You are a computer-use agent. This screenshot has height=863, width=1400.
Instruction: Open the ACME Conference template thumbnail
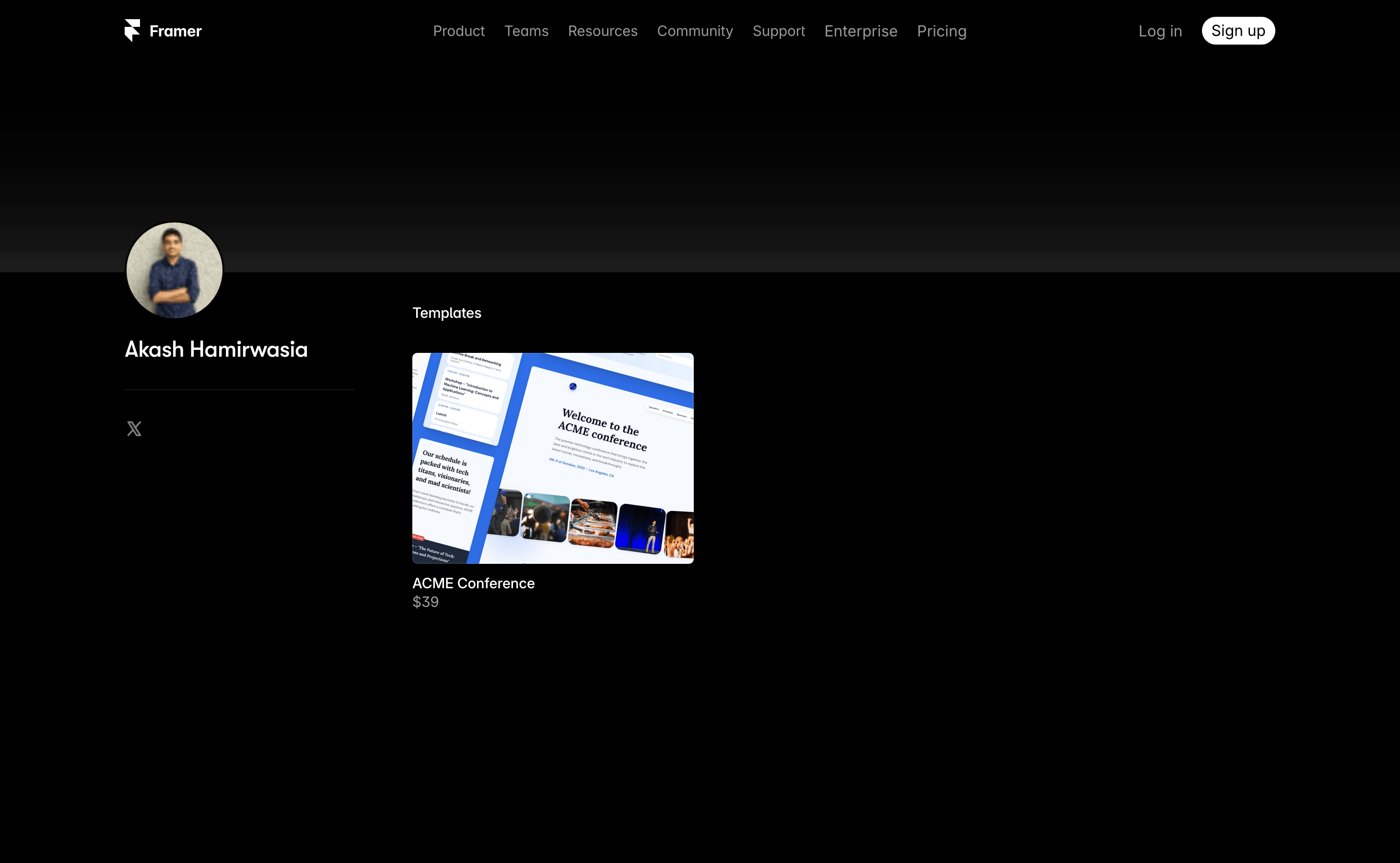tap(553, 458)
